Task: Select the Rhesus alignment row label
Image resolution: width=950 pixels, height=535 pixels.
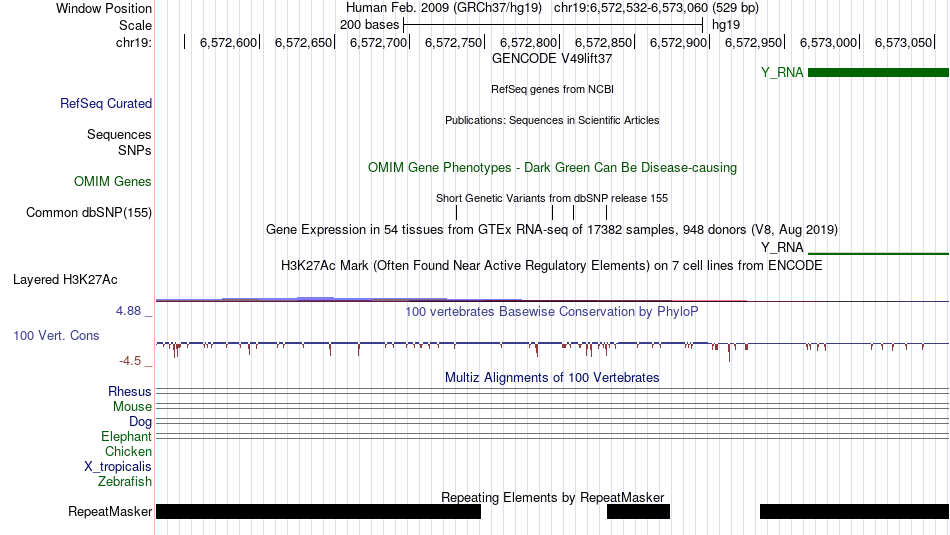Action: click(130, 391)
